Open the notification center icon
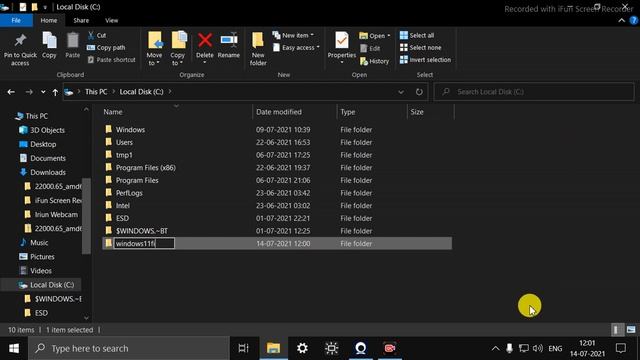This screenshot has height=360, width=640. coord(621,348)
